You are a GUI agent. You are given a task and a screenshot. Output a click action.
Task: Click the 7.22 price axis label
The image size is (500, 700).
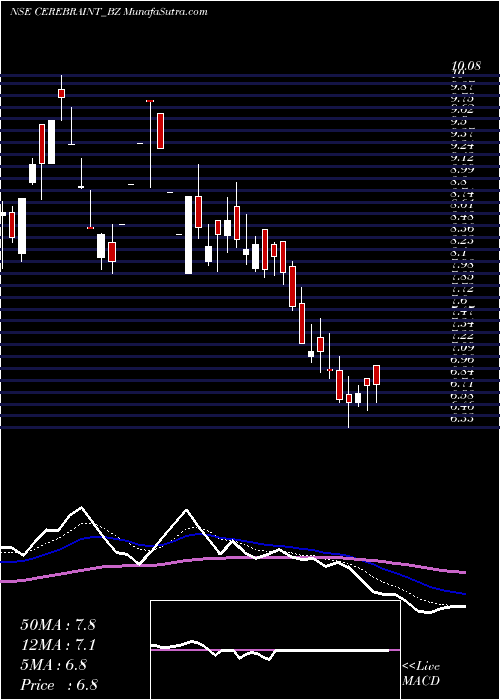click(462, 335)
